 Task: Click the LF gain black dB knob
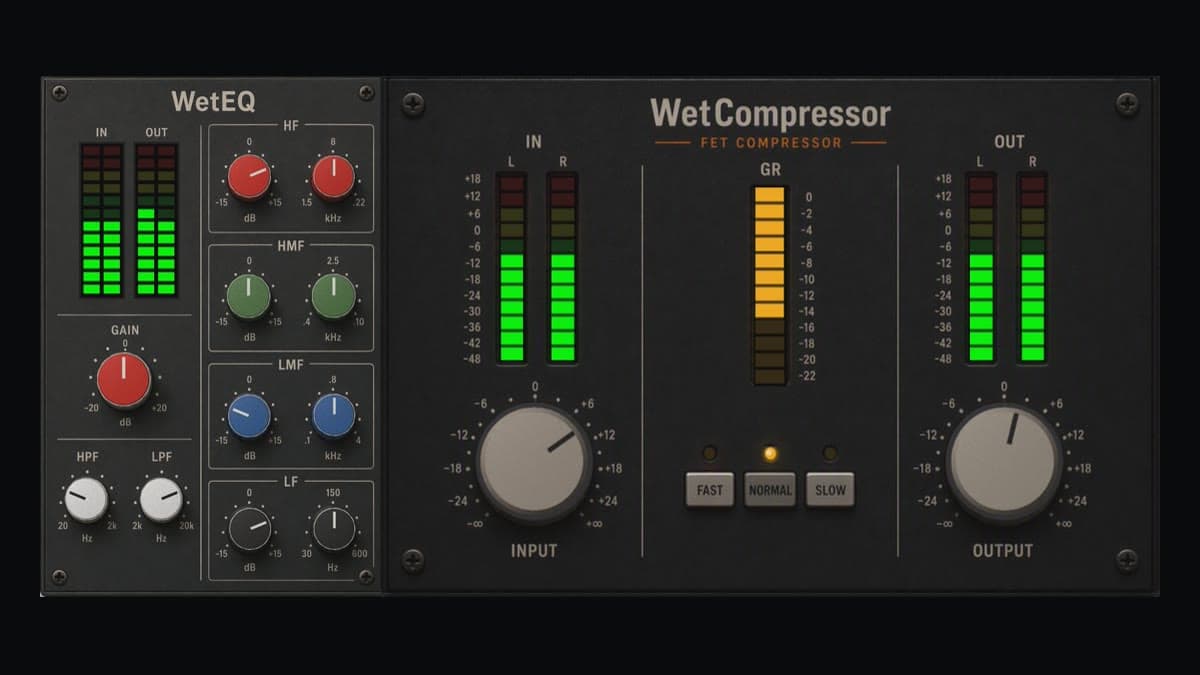tap(249, 529)
